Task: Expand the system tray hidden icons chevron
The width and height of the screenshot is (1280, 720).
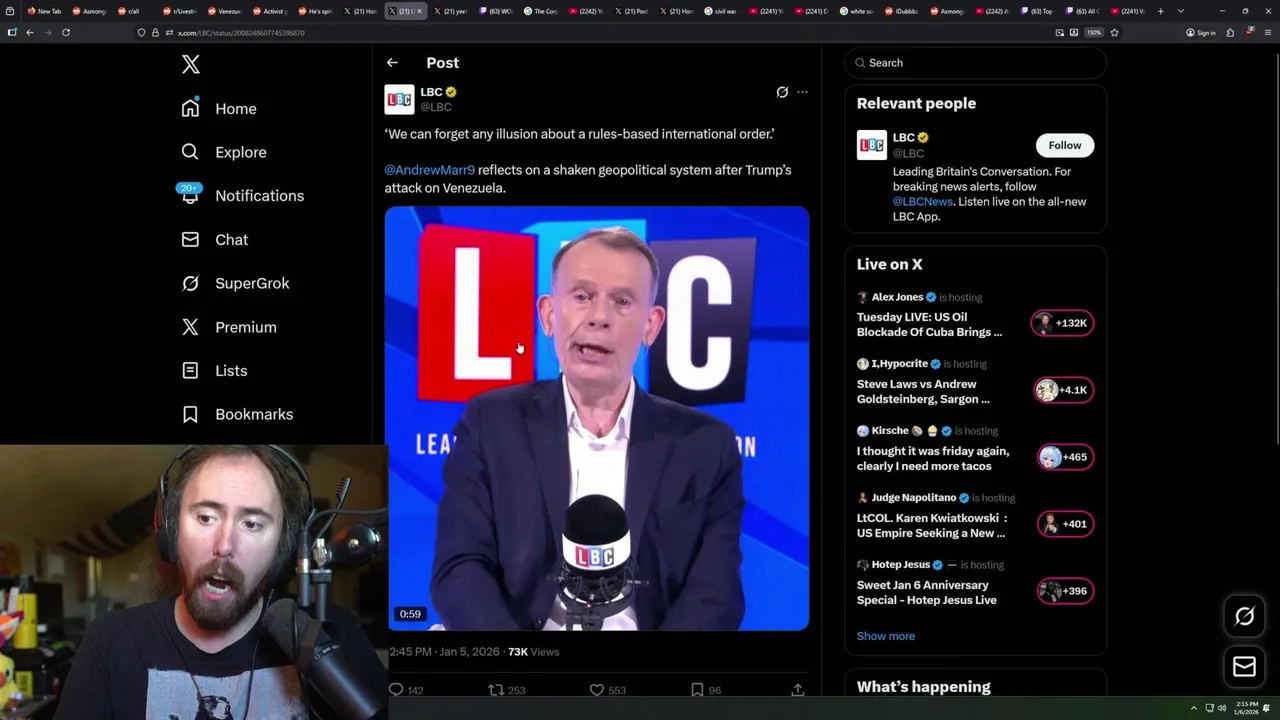Action: (1193, 708)
